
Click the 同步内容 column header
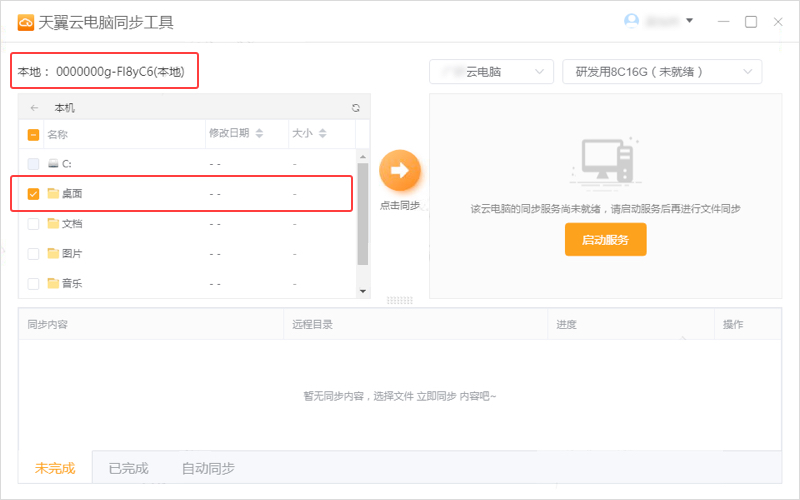47,324
